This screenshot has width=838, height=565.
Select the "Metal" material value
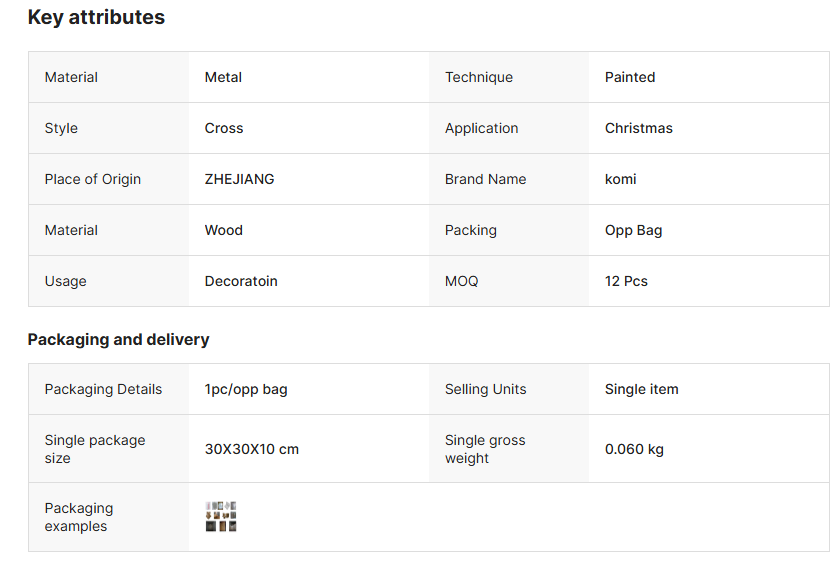click(x=223, y=77)
